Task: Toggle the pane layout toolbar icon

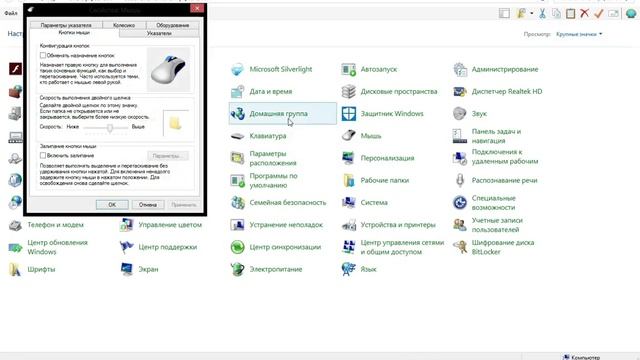Action: (x=504, y=13)
